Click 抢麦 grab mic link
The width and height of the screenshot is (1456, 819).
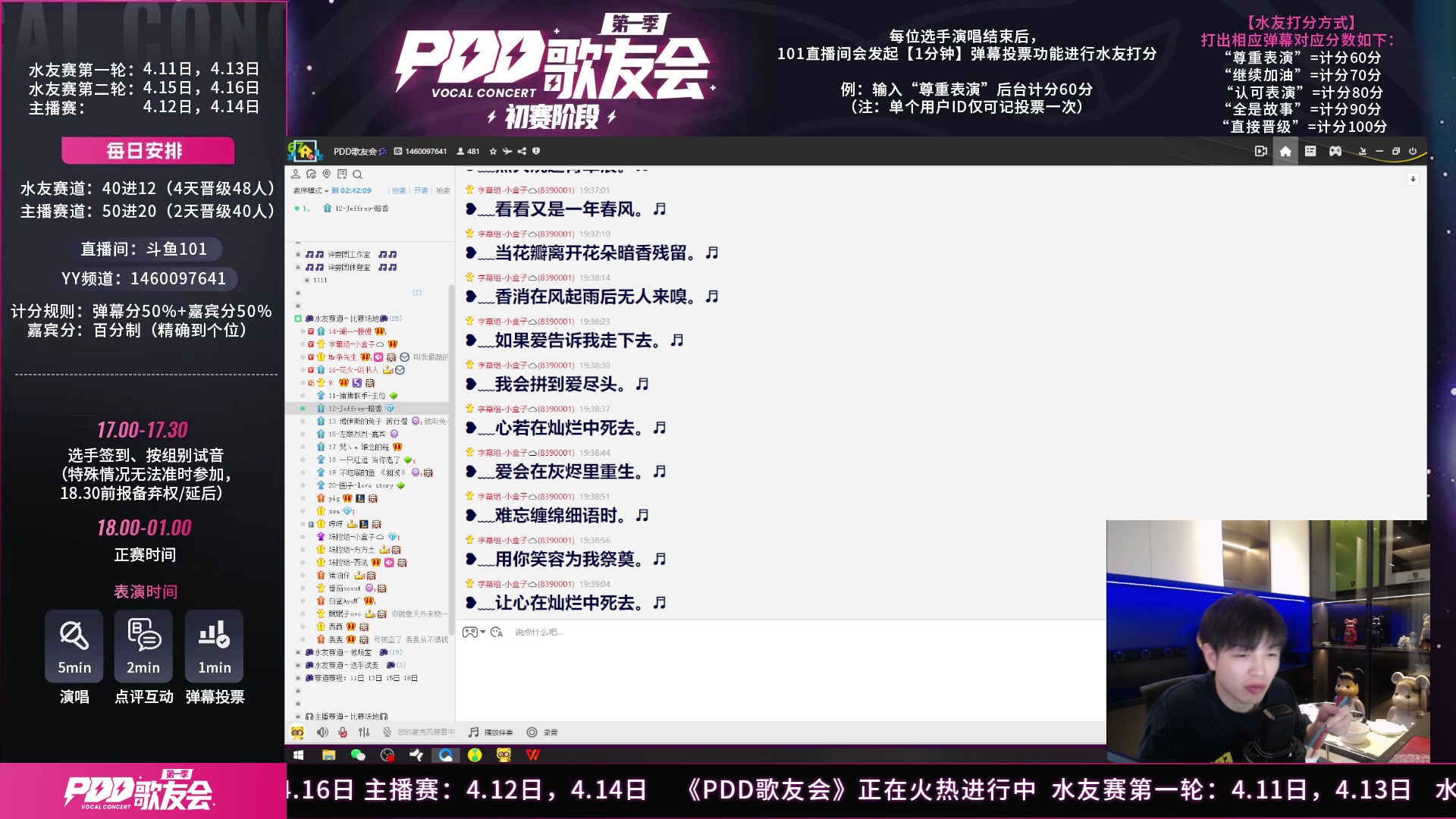coord(443,190)
